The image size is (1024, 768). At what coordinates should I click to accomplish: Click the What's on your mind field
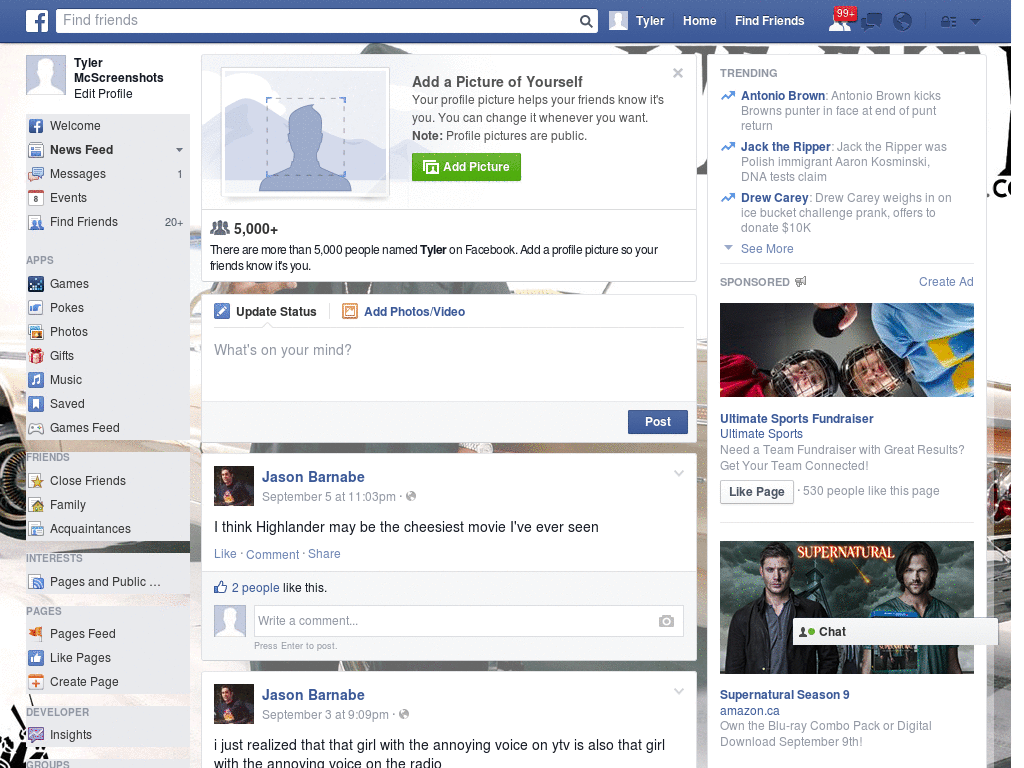click(x=449, y=364)
